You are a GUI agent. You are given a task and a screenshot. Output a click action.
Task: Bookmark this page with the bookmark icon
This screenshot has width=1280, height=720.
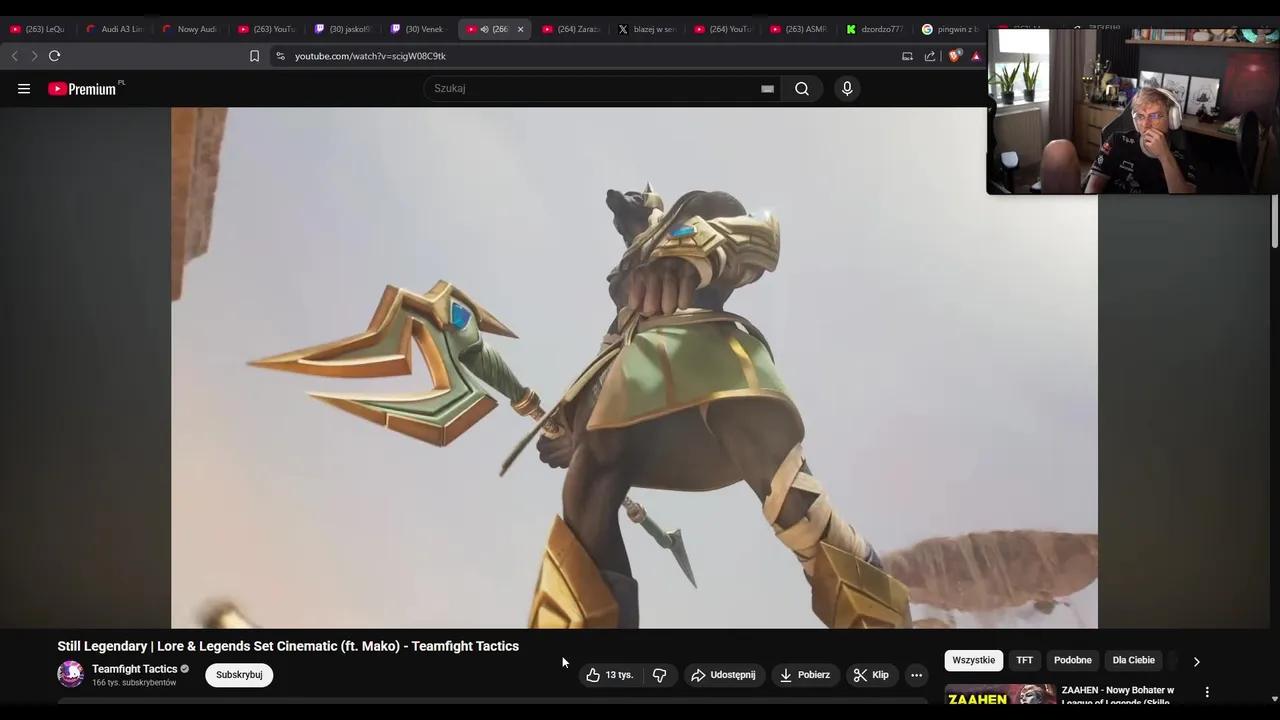coord(254,56)
